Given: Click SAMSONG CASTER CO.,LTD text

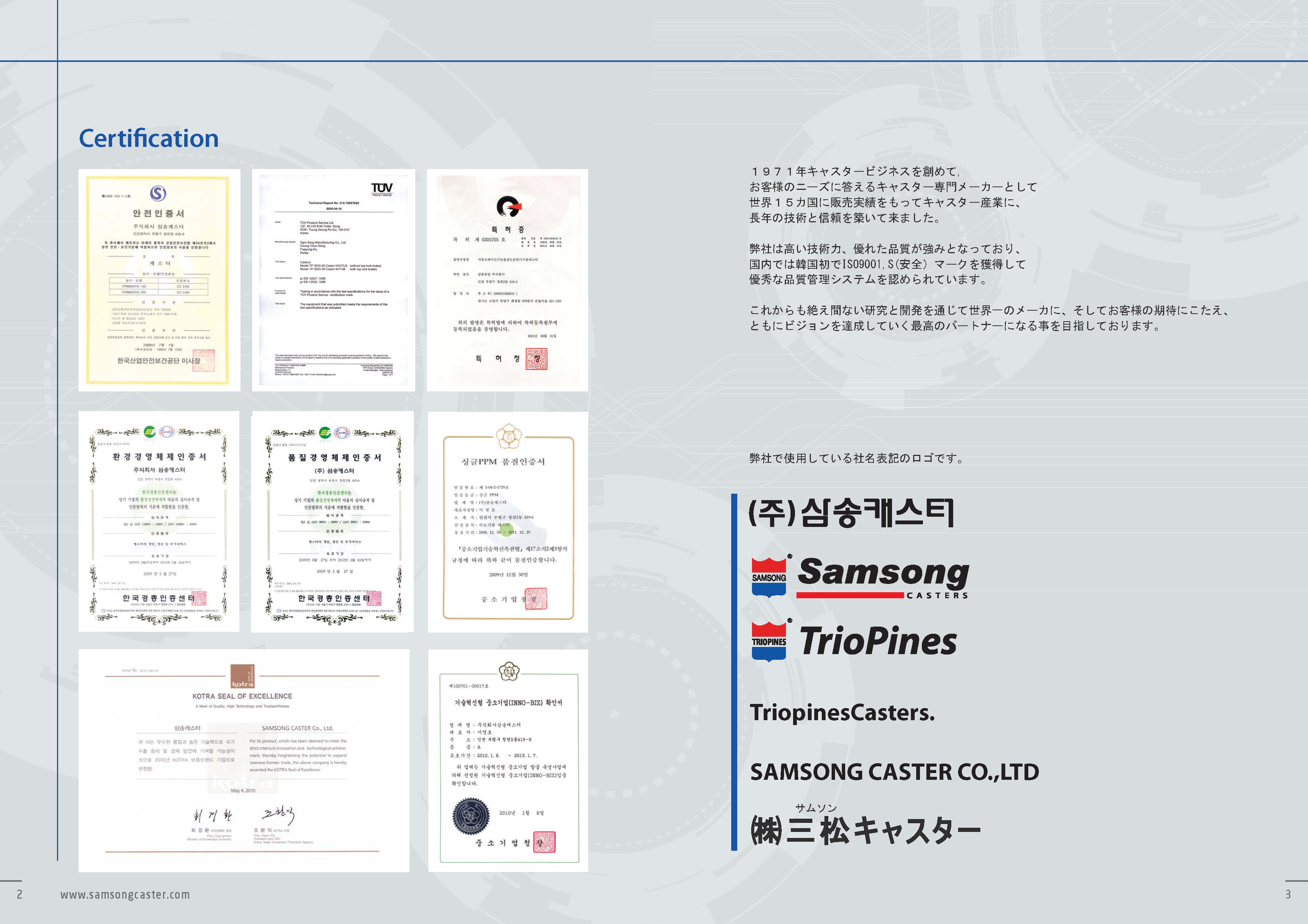Looking at the screenshot, I should point(894,772).
